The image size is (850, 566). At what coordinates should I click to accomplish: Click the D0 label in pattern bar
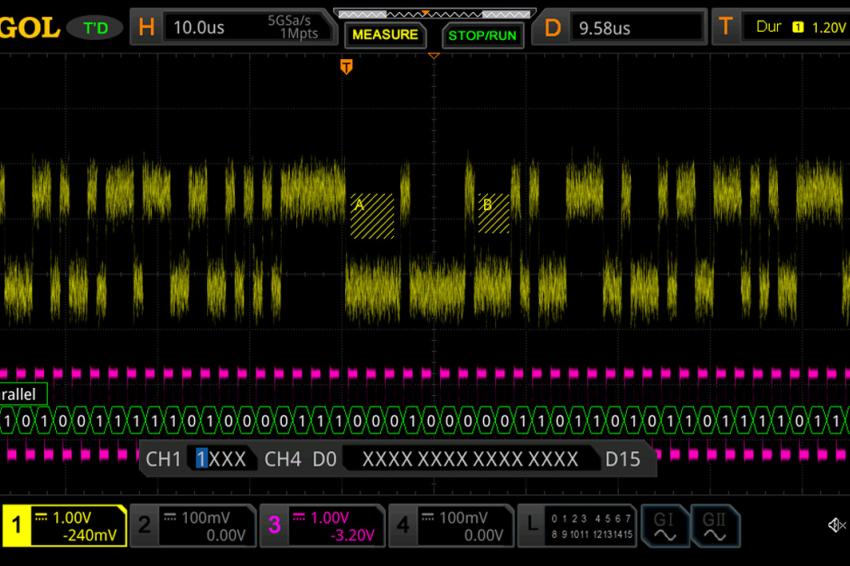pos(324,459)
